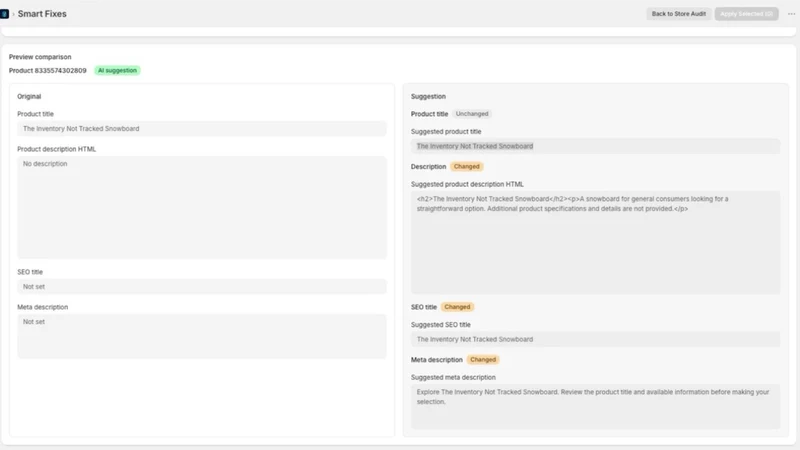Image resolution: width=800 pixels, height=450 pixels.
Task: Open the three-dot more options menu
Action: [x=791, y=14]
